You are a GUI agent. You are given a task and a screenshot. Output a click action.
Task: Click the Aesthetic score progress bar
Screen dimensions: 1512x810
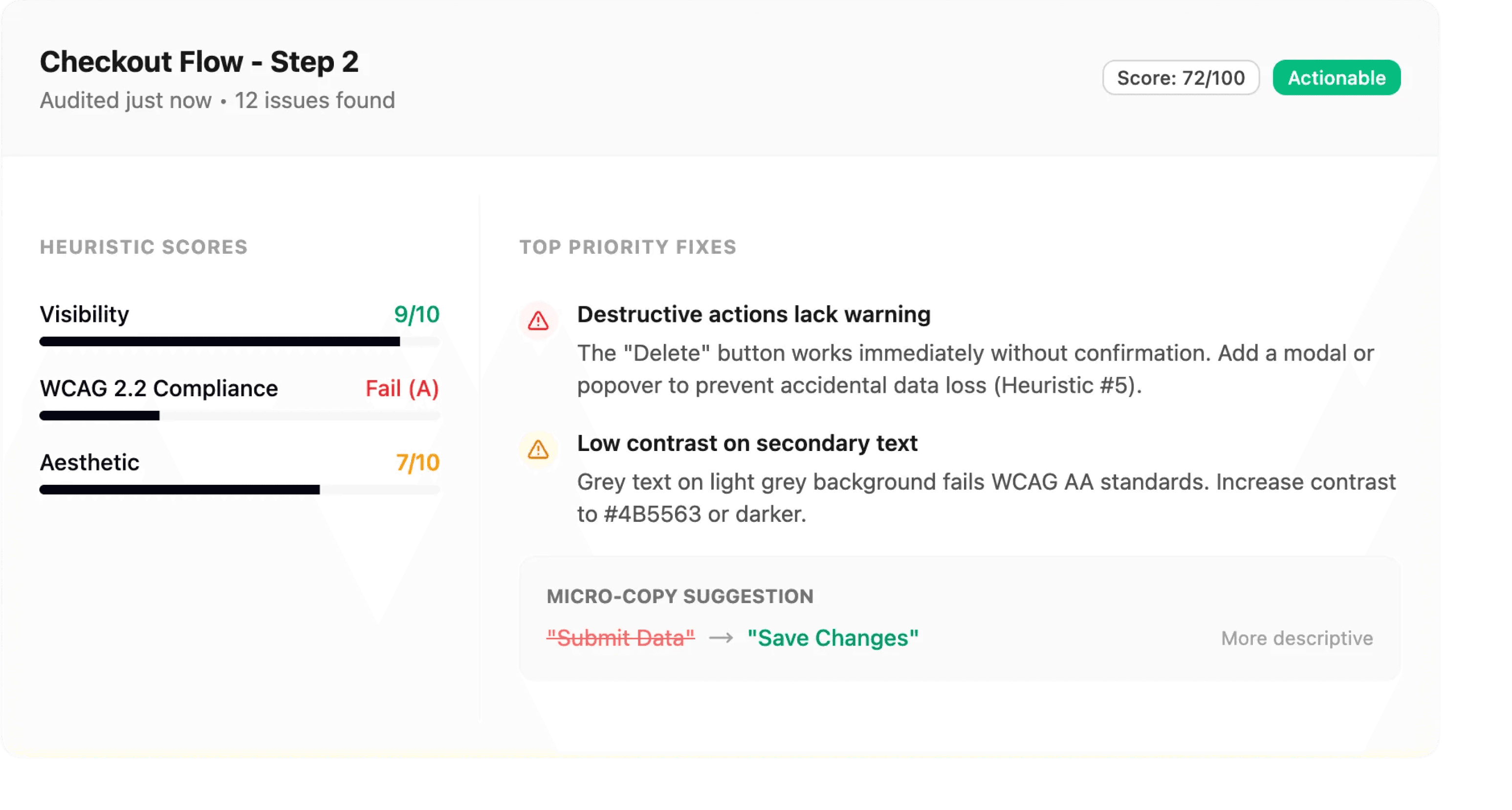coord(239,490)
